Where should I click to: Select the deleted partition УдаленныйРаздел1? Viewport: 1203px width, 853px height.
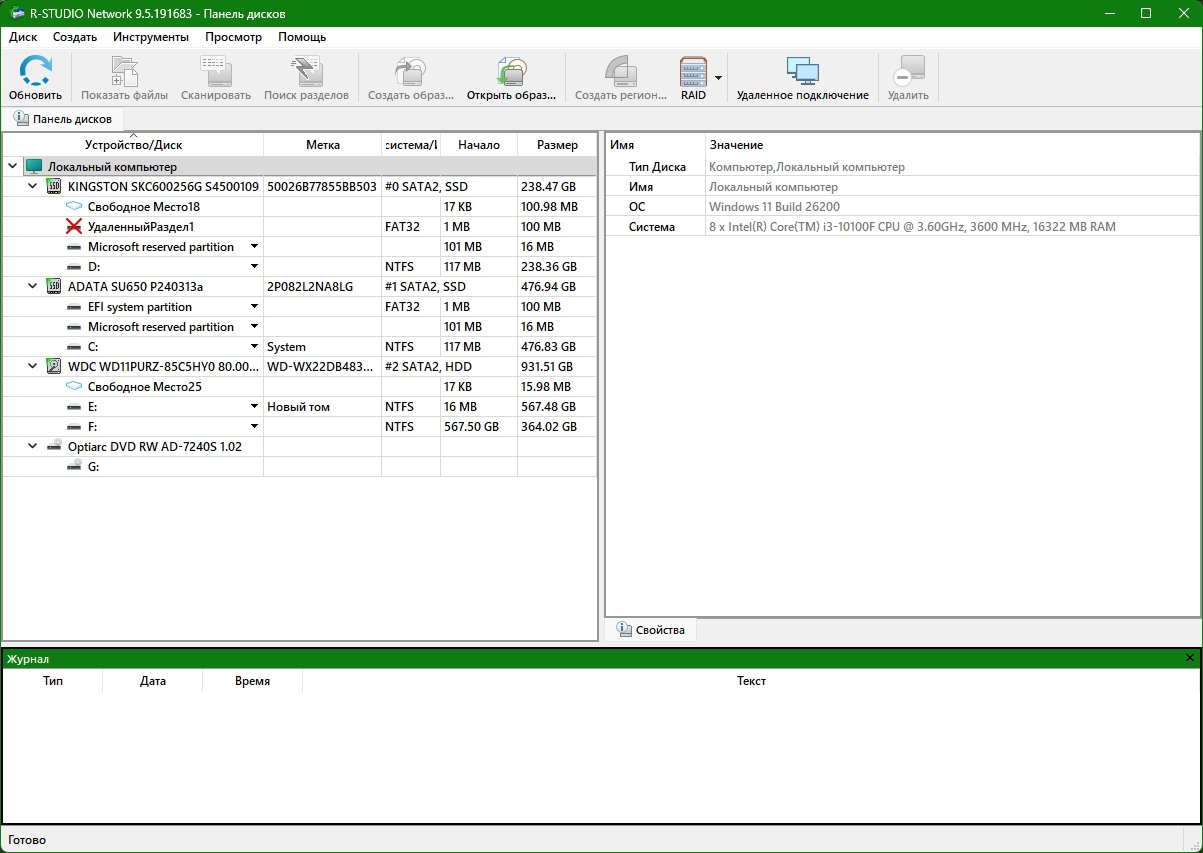[141, 227]
